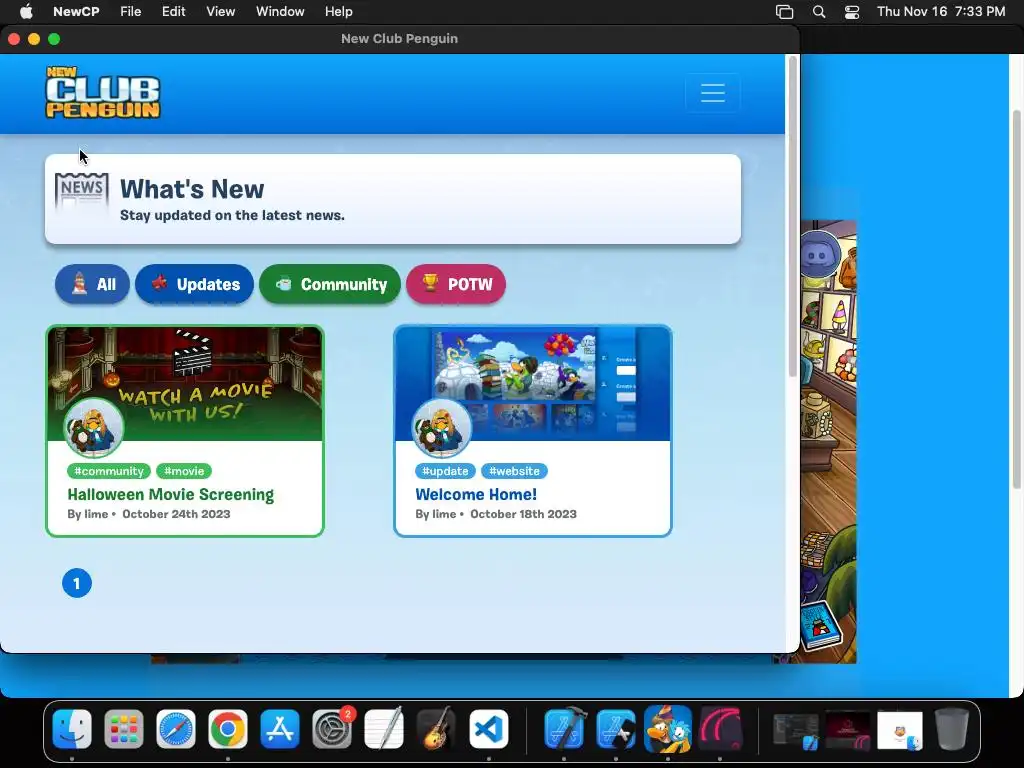This screenshot has width=1024, height=768.
Task: Open the File menu
Action: [131, 11]
